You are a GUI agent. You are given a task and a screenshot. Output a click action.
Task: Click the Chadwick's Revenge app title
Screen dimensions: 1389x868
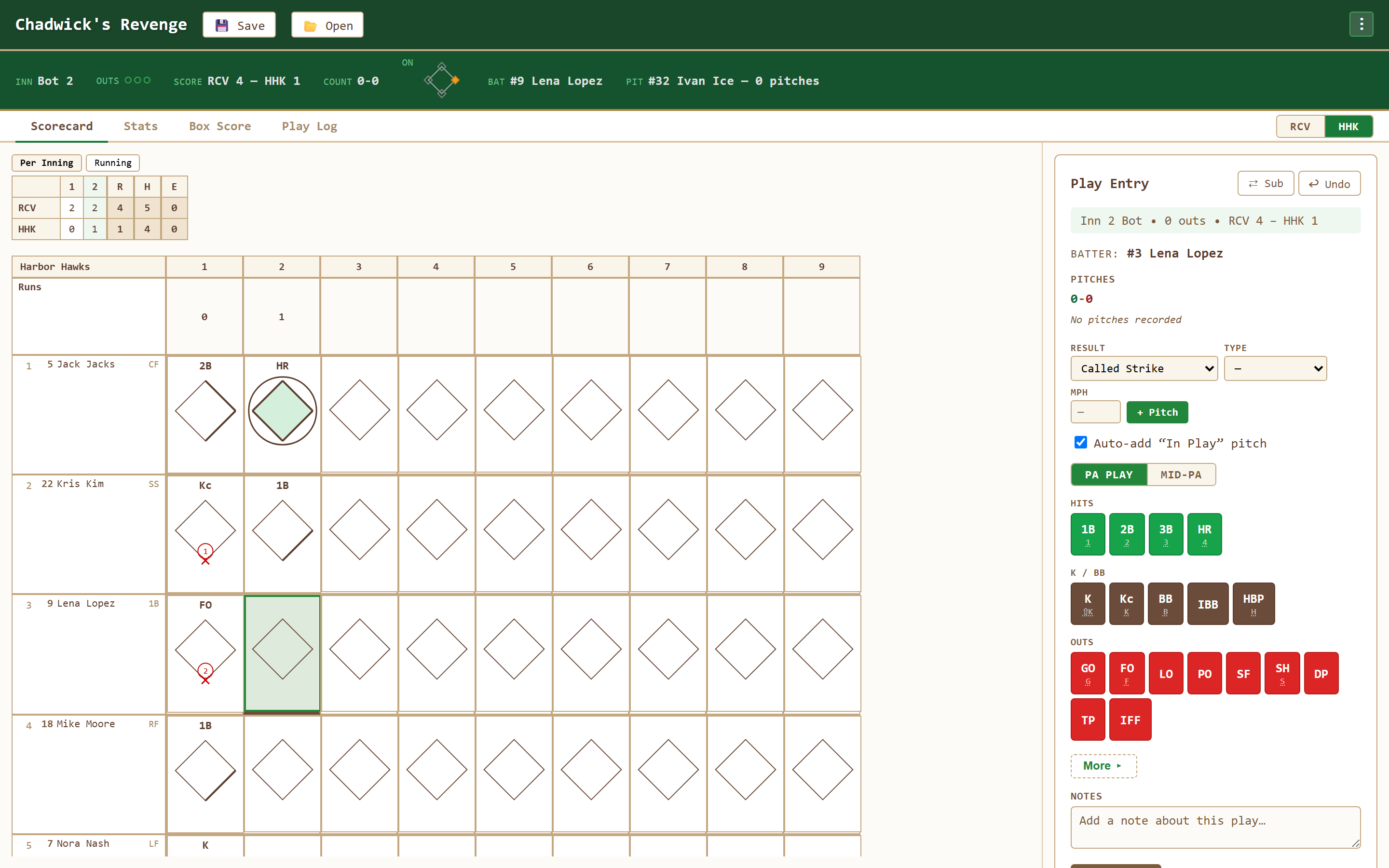pyautogui.click(x=101, y=24)
